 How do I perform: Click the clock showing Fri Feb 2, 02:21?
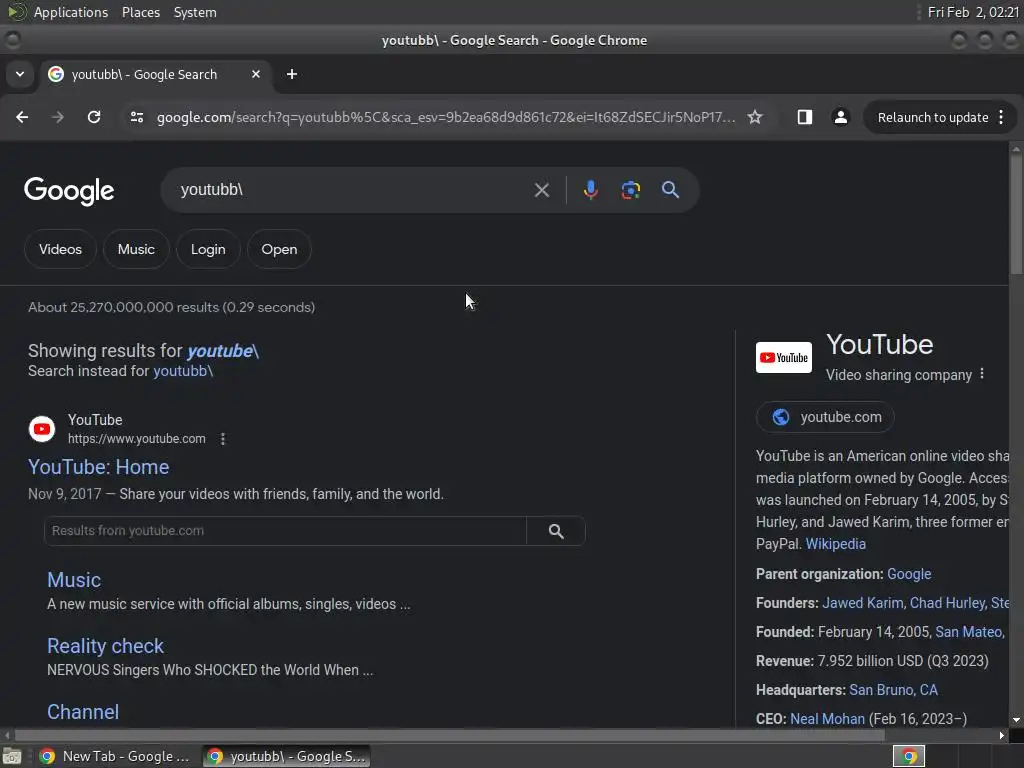[x=973, y=12]
